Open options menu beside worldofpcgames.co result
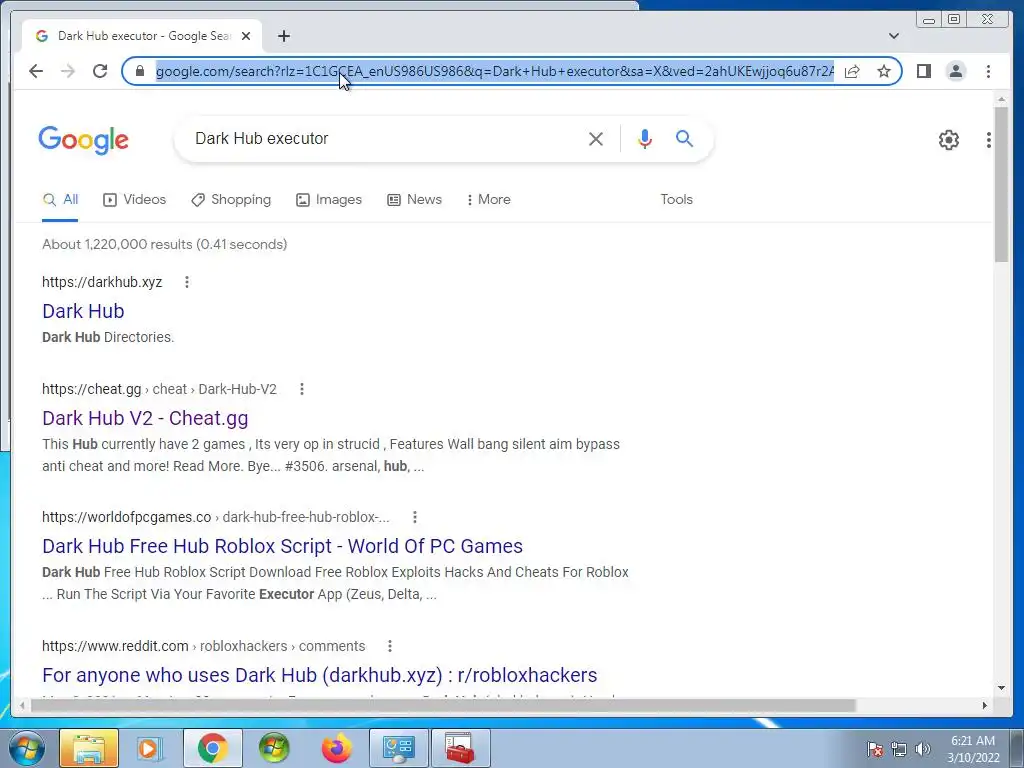This screenshot has height=768, width=1024. click(415, 517)
